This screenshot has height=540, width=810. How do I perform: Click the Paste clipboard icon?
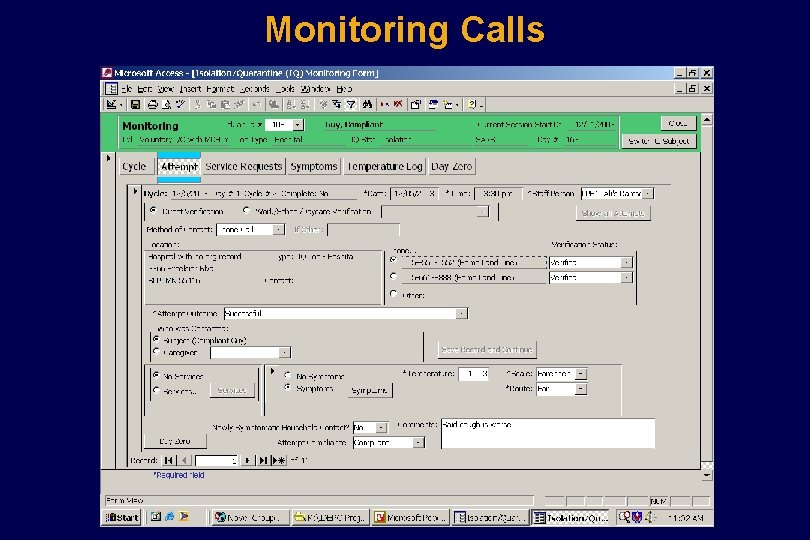tap(225, 105)
